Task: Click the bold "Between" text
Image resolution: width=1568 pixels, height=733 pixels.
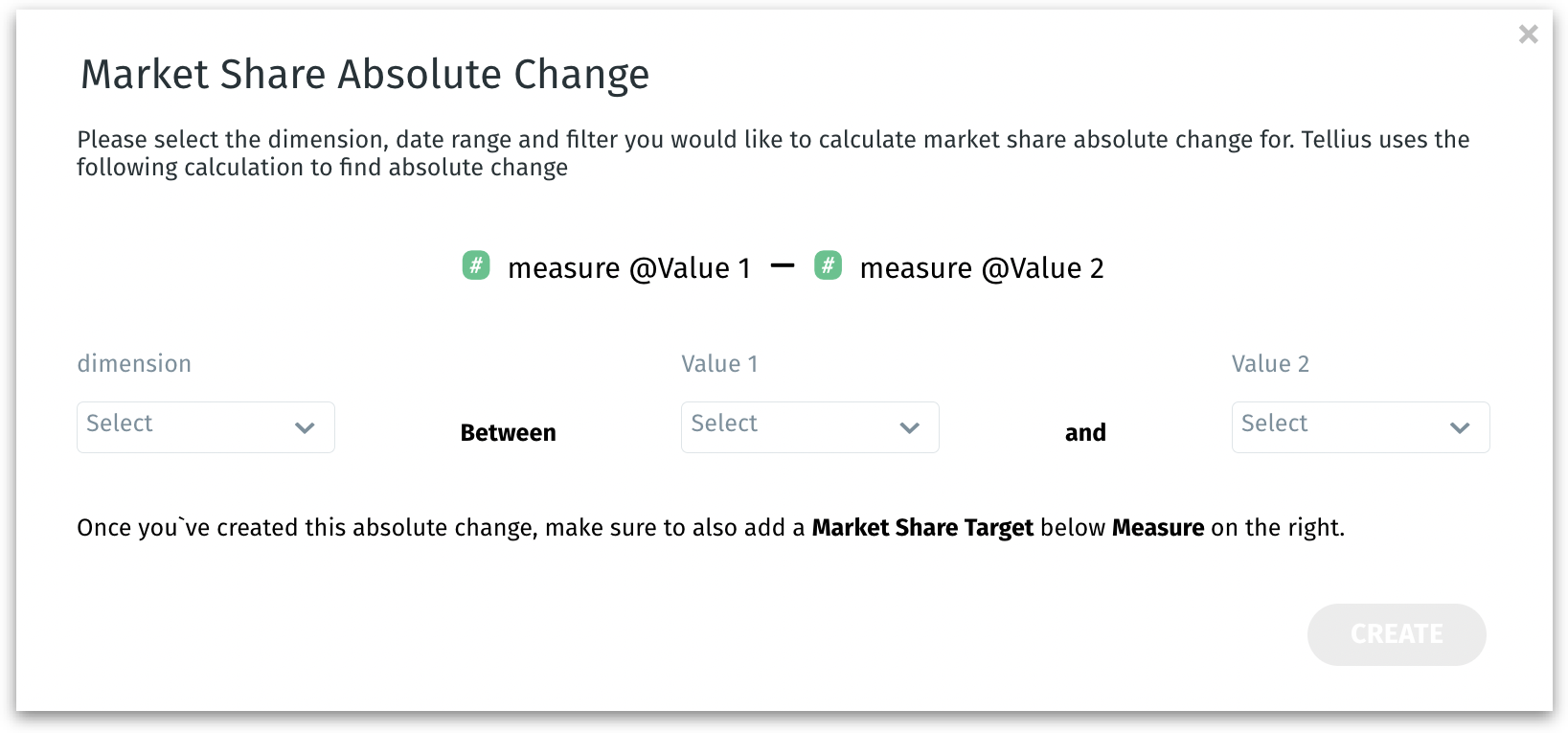Action: 508,433
